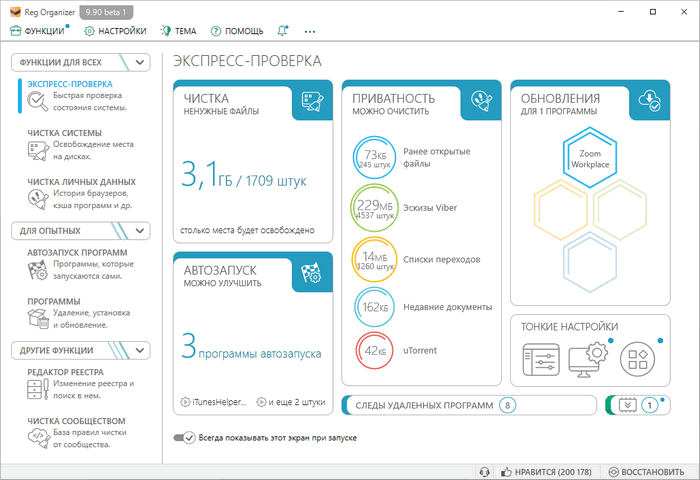
Task: Click the 1 counter badge at bottom right
Action: [x=650, y=405]
